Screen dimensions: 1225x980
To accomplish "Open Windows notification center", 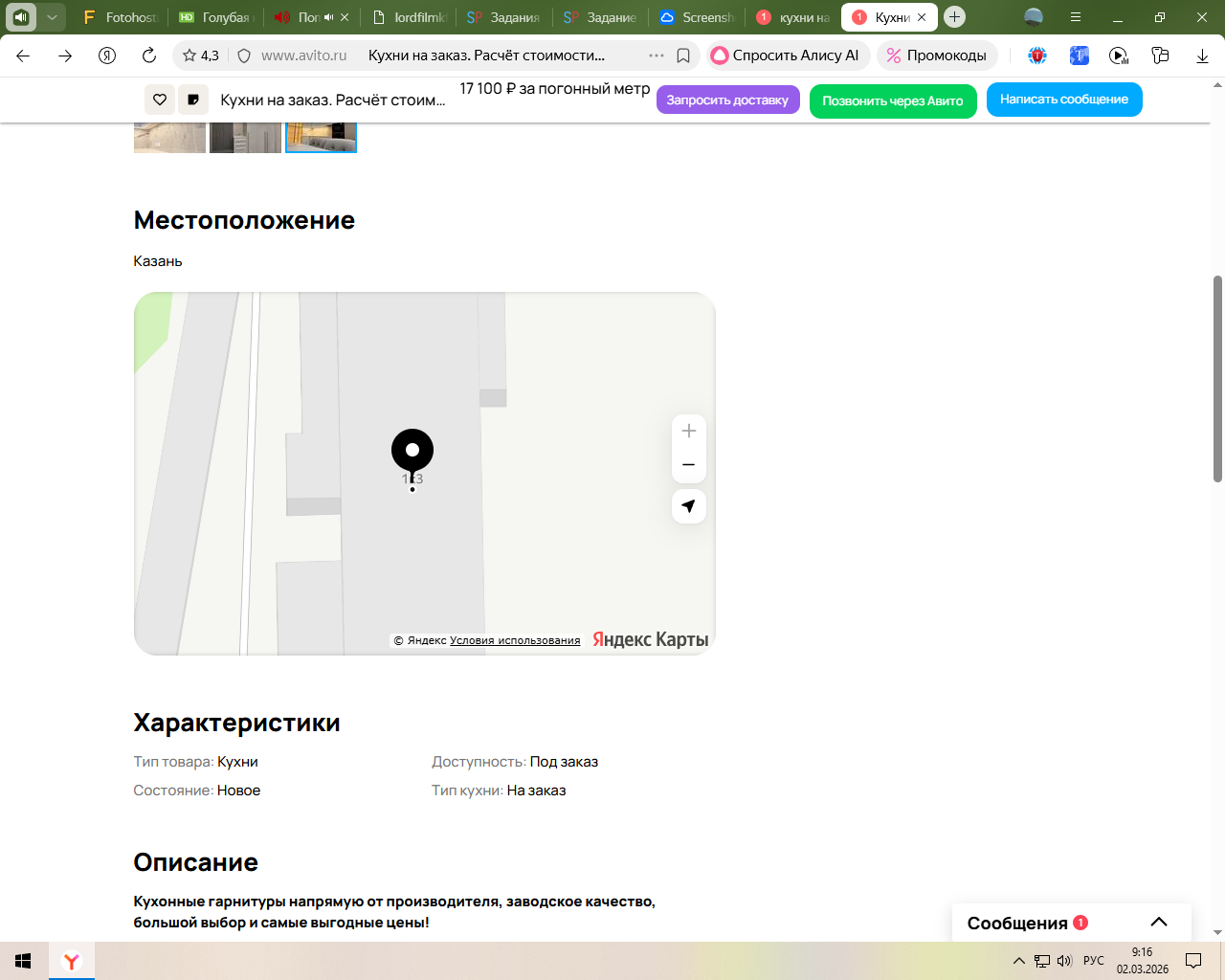I will pyautogui.click(x=1193, y=961).
